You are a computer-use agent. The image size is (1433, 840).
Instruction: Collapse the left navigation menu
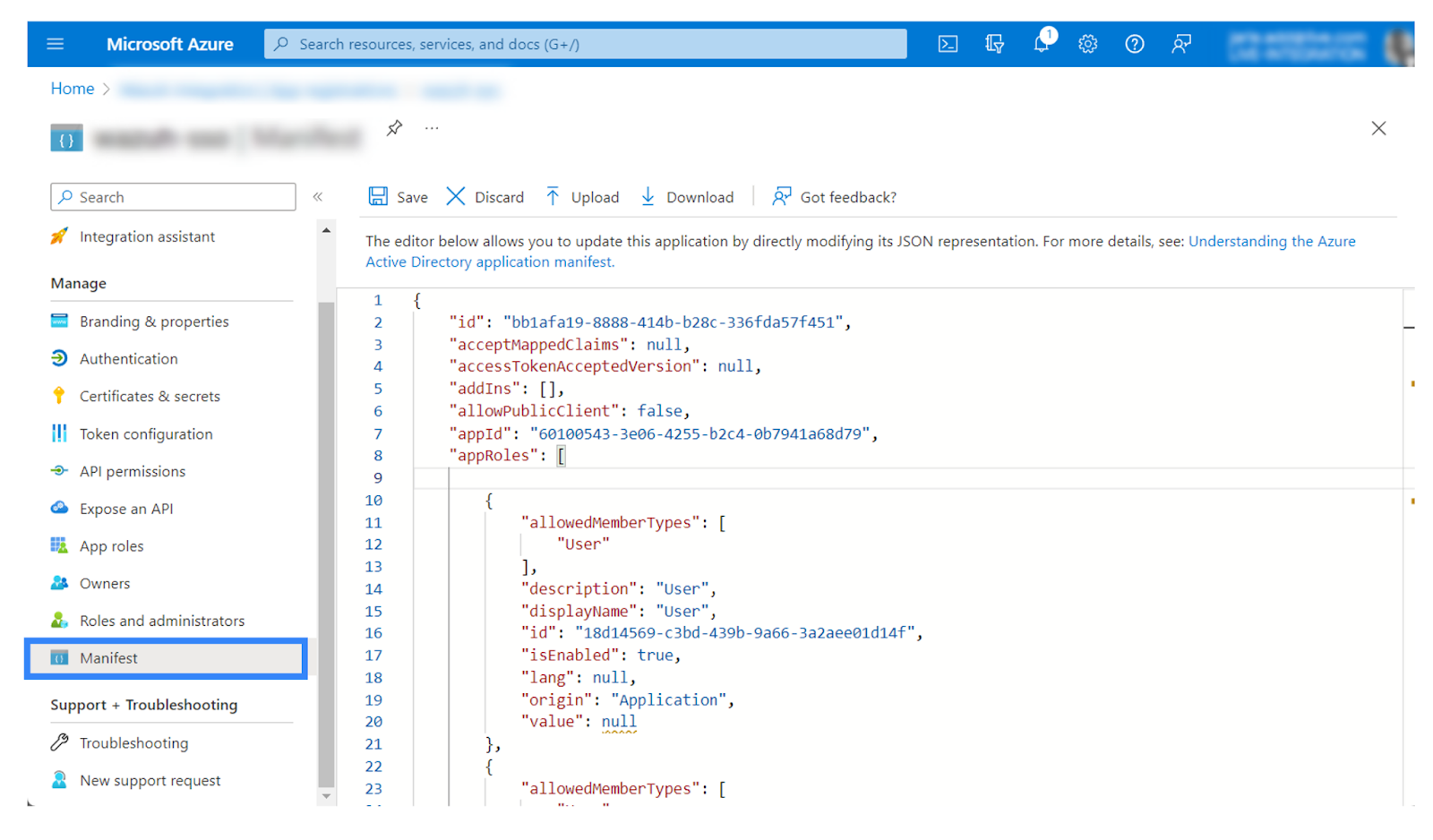318,197
